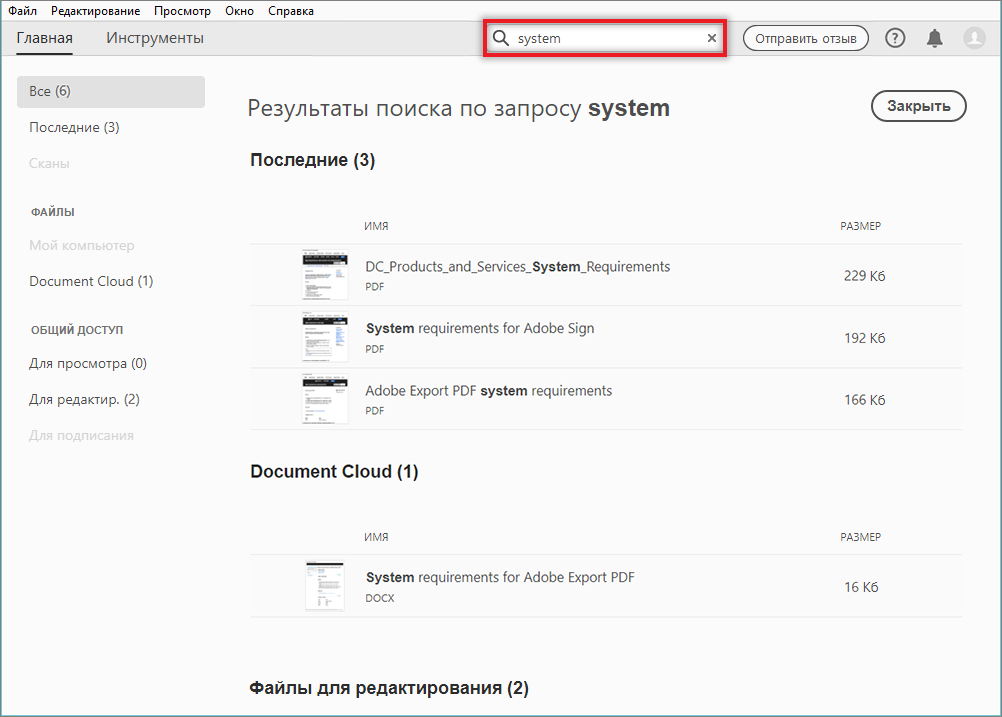
Task: Click the search field containing 'system'
Action: pyautogui.click(x=605, y=38)
